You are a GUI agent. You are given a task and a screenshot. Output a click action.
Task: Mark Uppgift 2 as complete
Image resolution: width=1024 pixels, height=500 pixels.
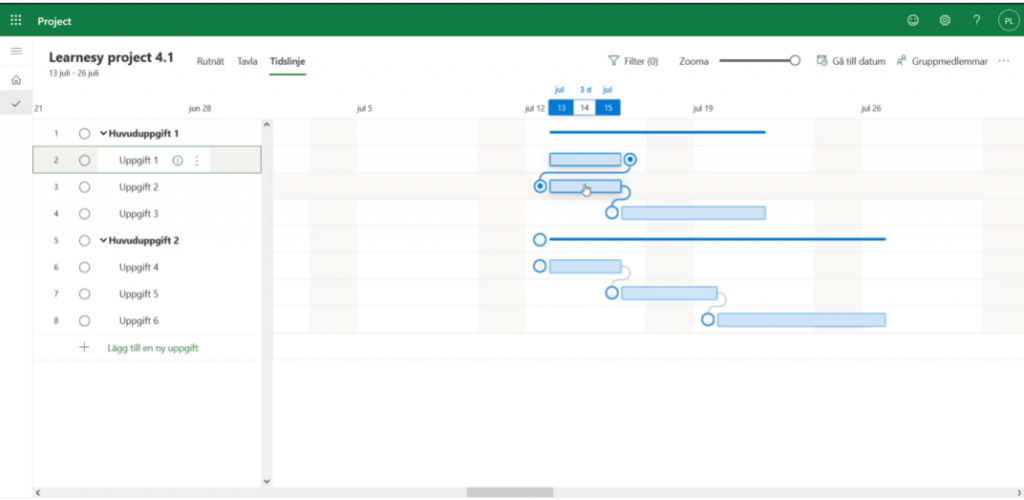pos(85,187)
